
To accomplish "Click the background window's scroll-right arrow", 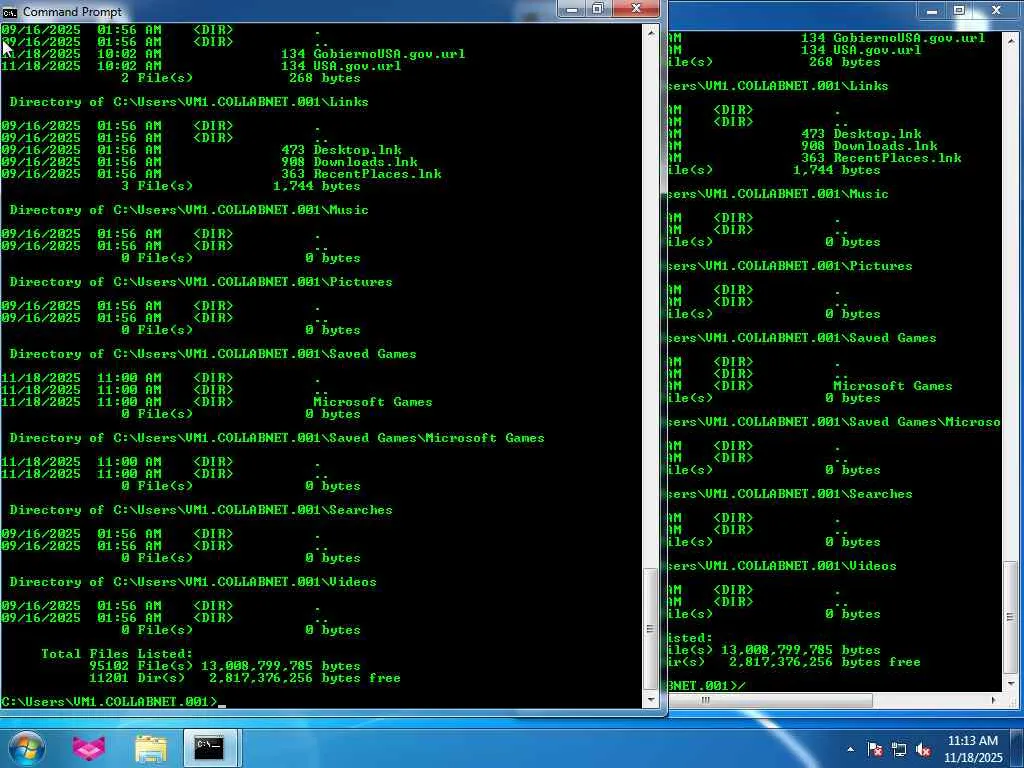I will point(994,699).
